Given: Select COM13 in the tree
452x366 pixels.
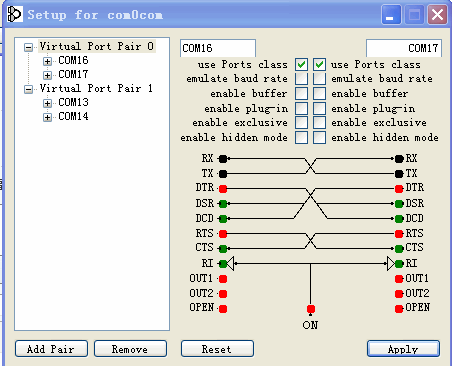Looking at the screenshot, I should [x=73, y=102].
